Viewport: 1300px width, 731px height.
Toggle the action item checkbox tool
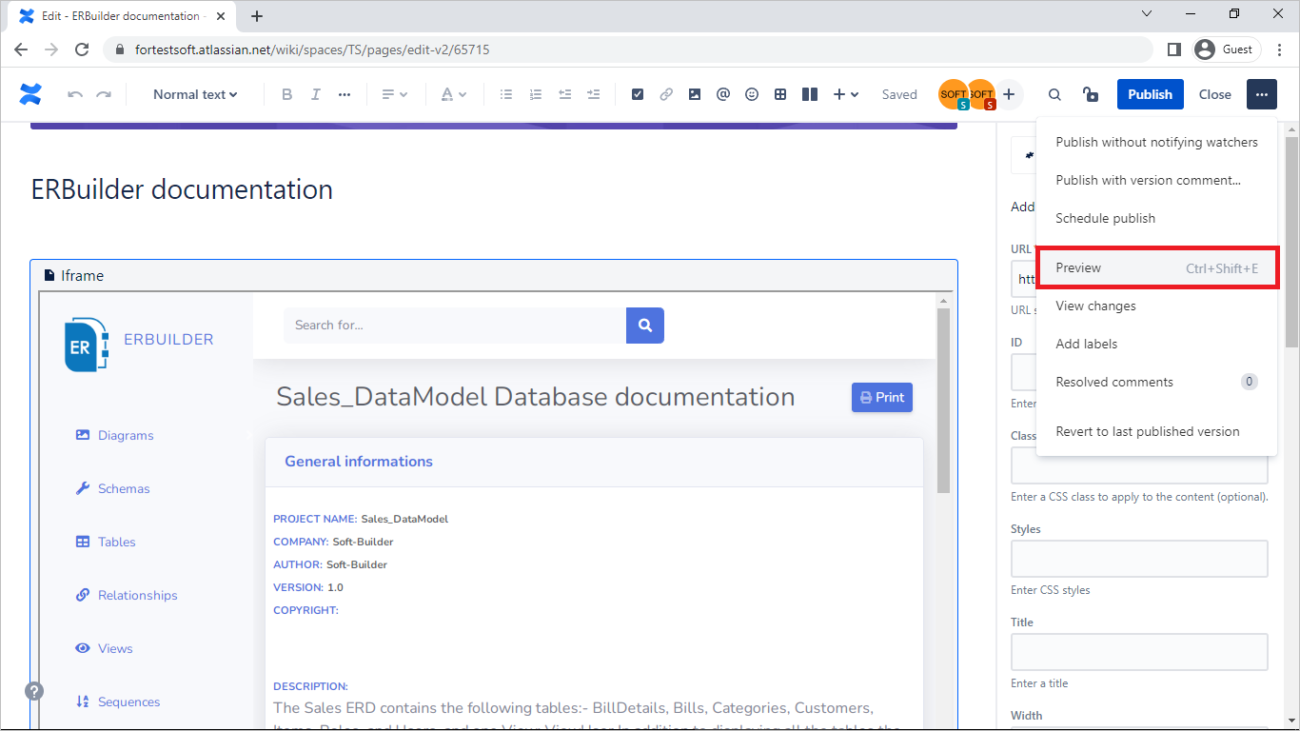coord(637,94)
